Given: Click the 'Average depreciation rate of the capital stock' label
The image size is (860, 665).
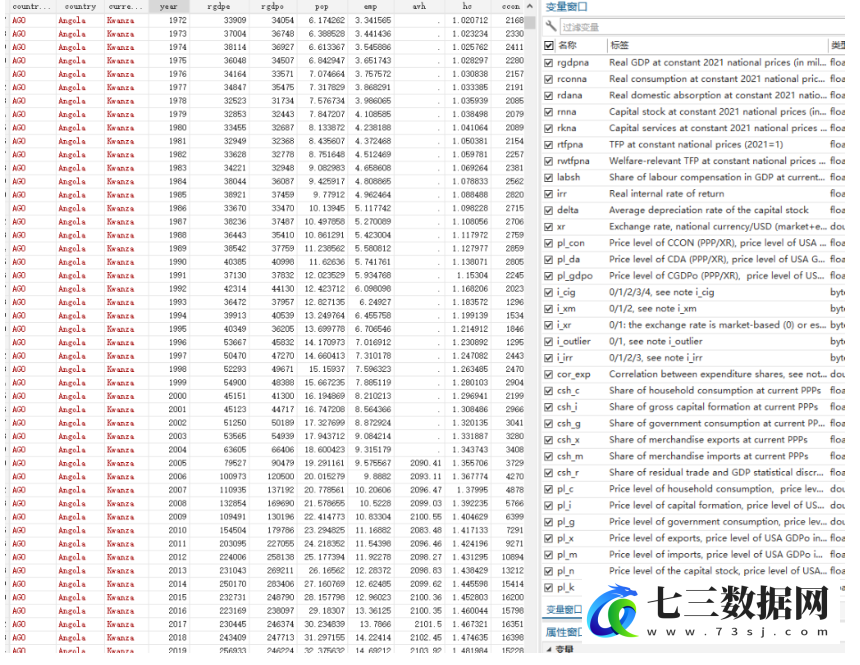Looking at the screenshot, I should tap(709, 210).
